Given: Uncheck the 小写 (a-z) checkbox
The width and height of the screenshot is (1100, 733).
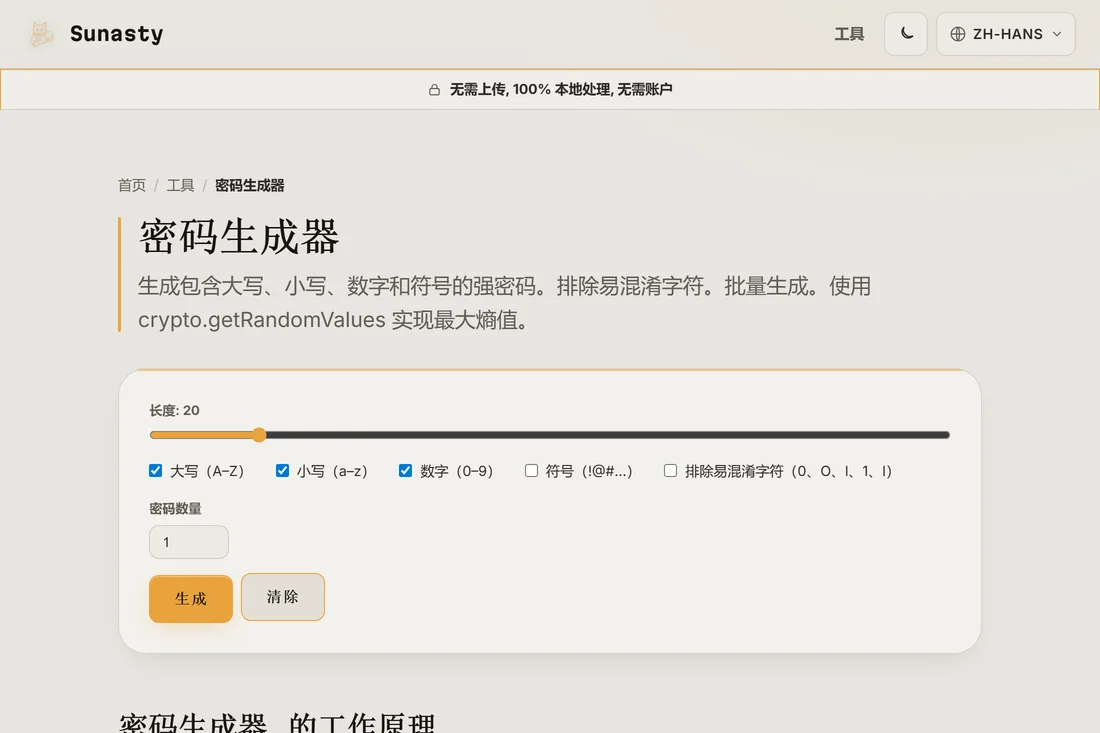Looking at the screenshot, I should [x=282, y=471].
